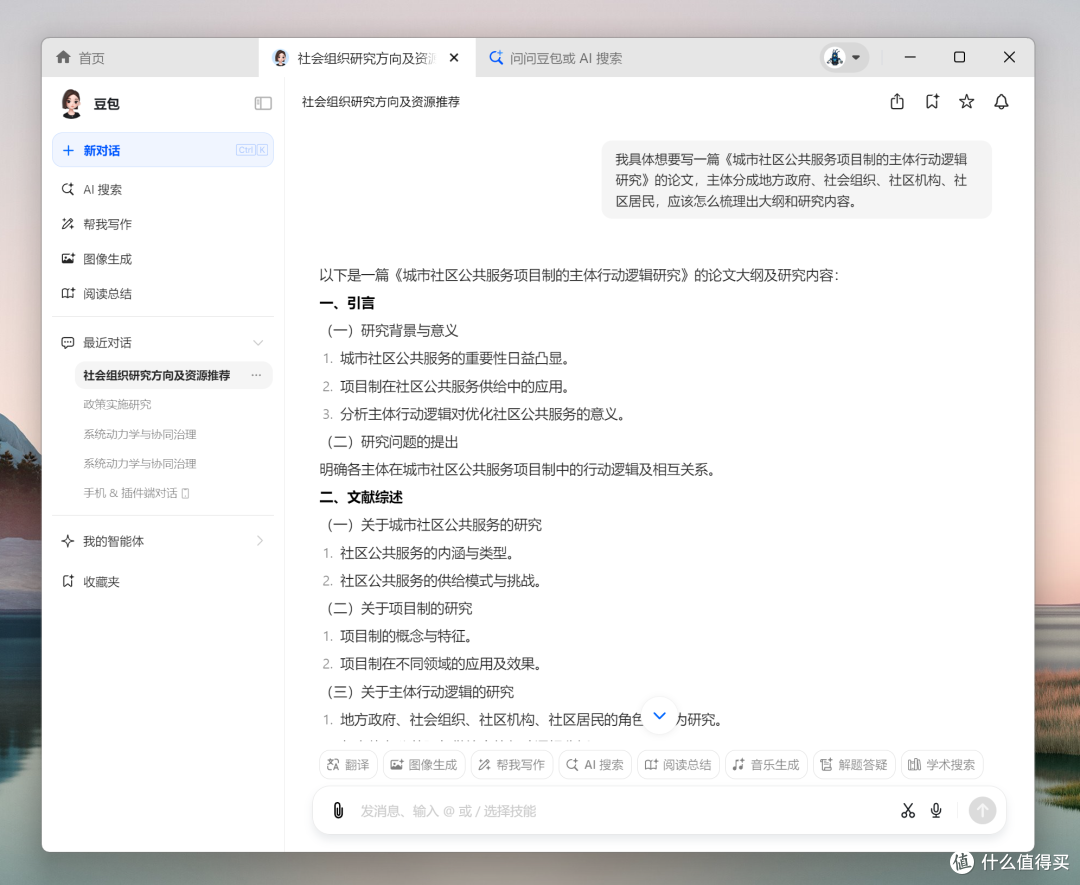The image size is (1080, 885).
Task: Open the profile avatar dropdown in title bar
Action: point(844,57)
